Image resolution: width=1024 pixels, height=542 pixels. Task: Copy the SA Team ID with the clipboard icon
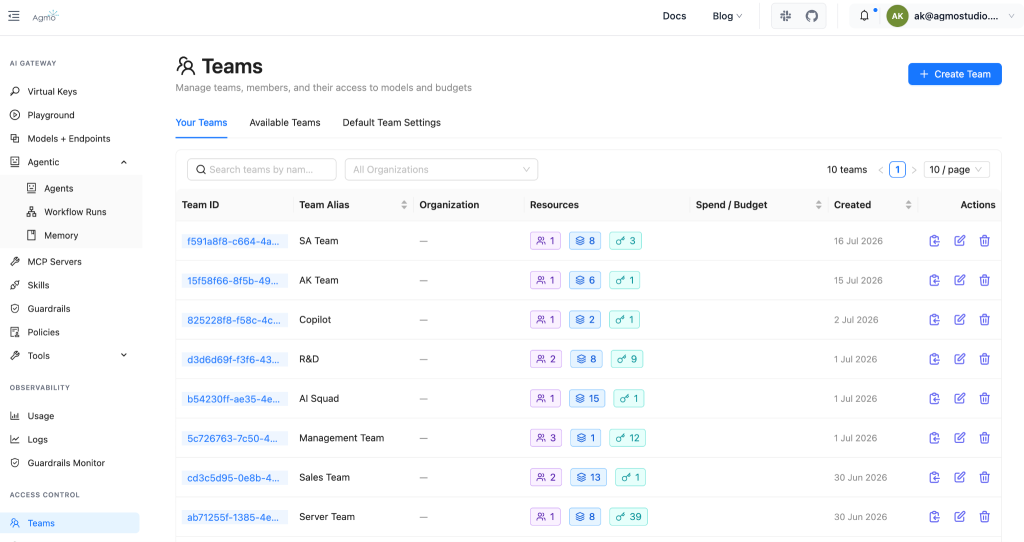[x=935, y=241]
